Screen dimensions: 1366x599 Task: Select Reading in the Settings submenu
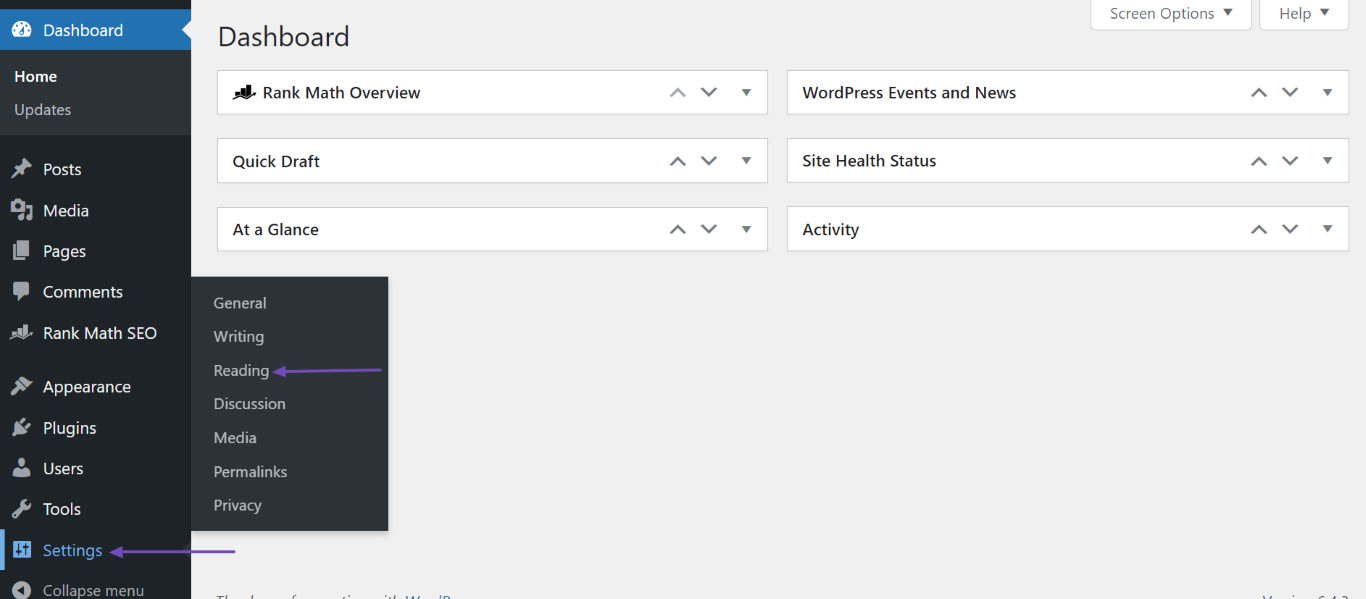pyautogui.click(x=241, y=370)
